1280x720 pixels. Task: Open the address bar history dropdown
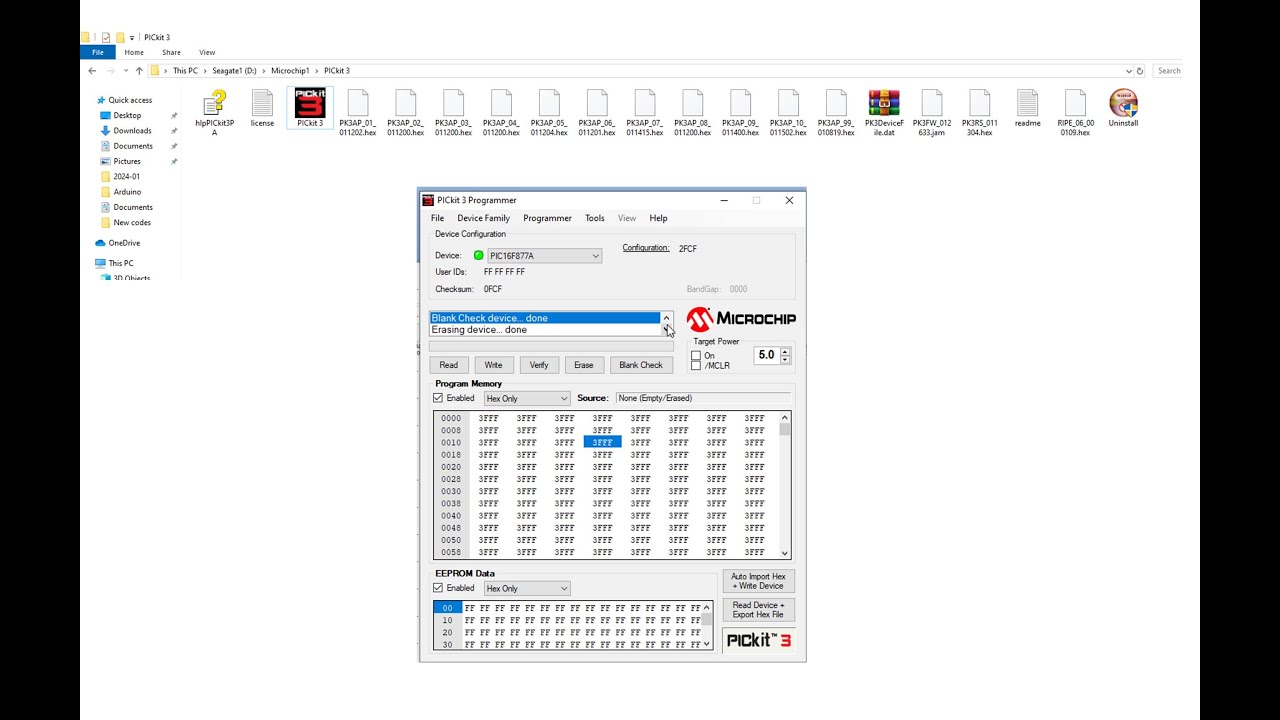[1129, 71]
